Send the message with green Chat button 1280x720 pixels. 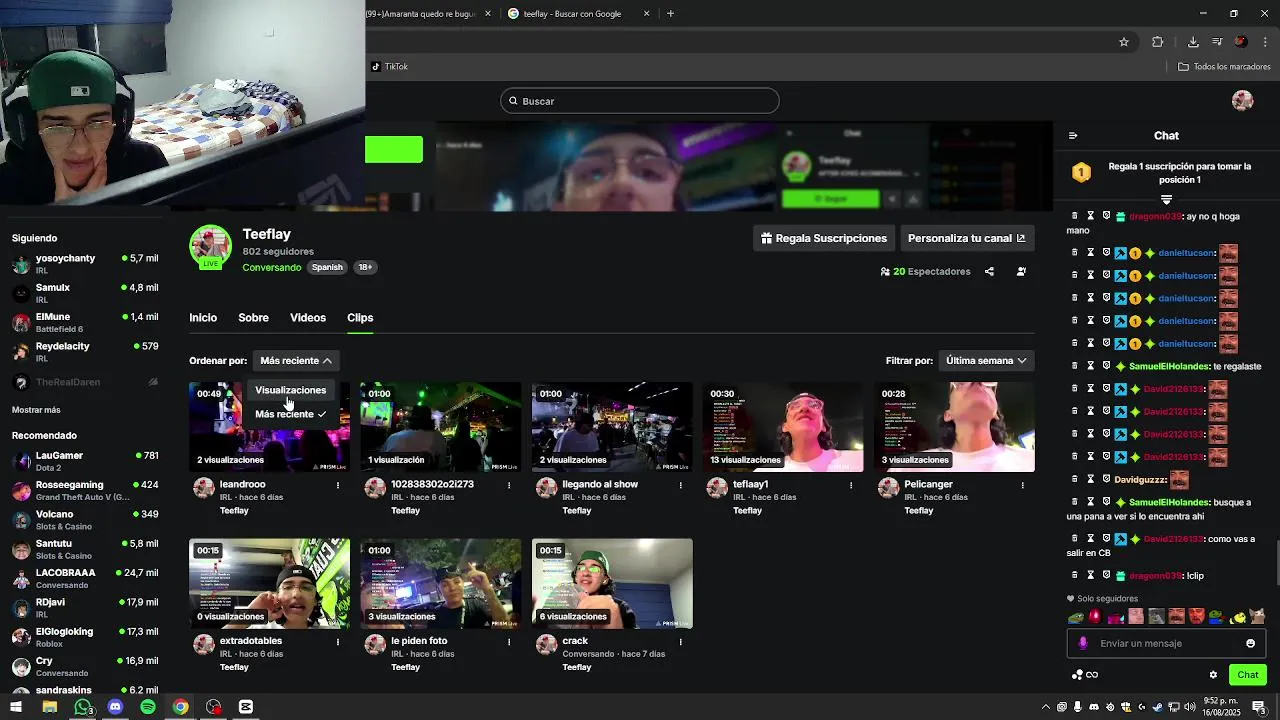1248,675
